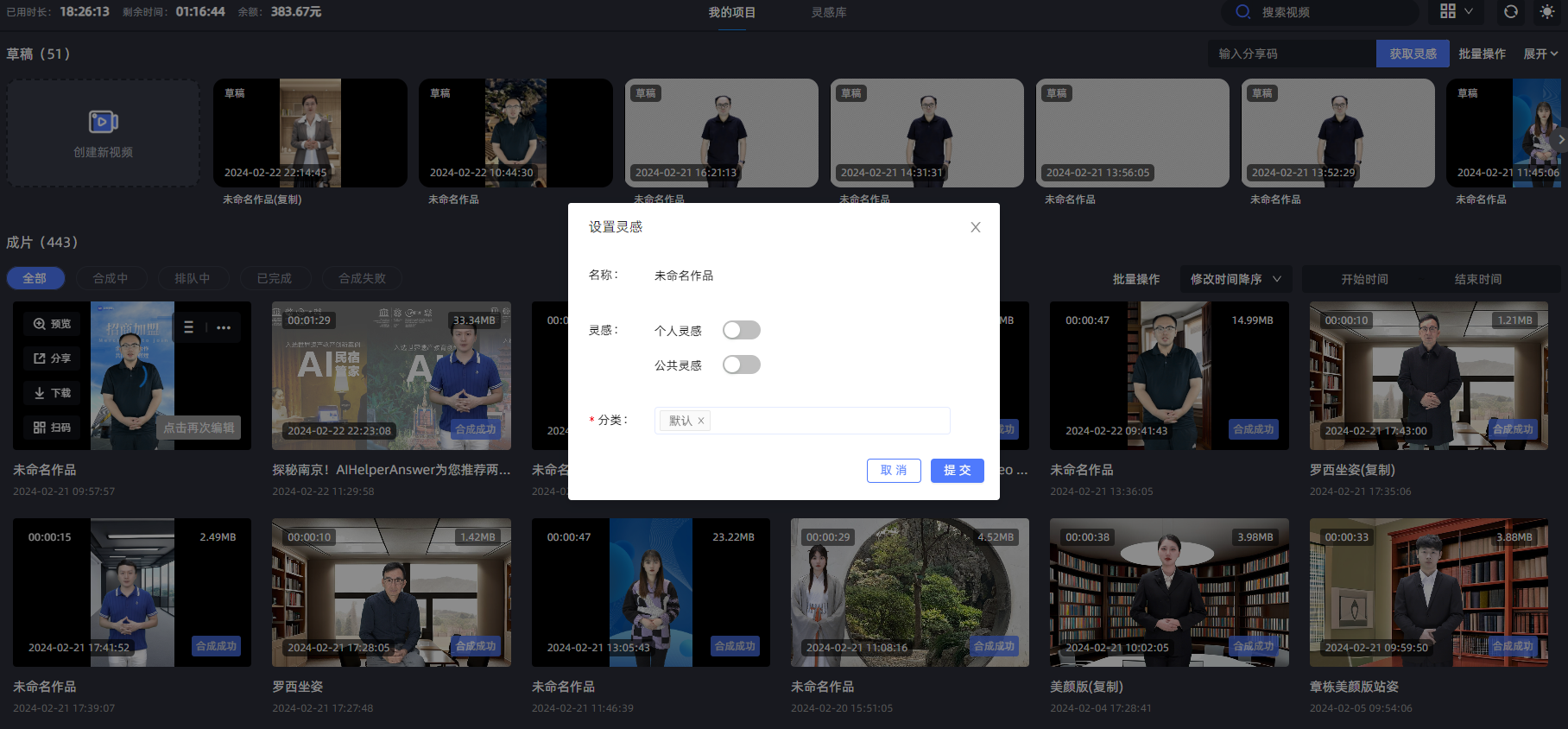Click the 结束时间 date field
1568x729 pixels.
[x=1478, y=279]
